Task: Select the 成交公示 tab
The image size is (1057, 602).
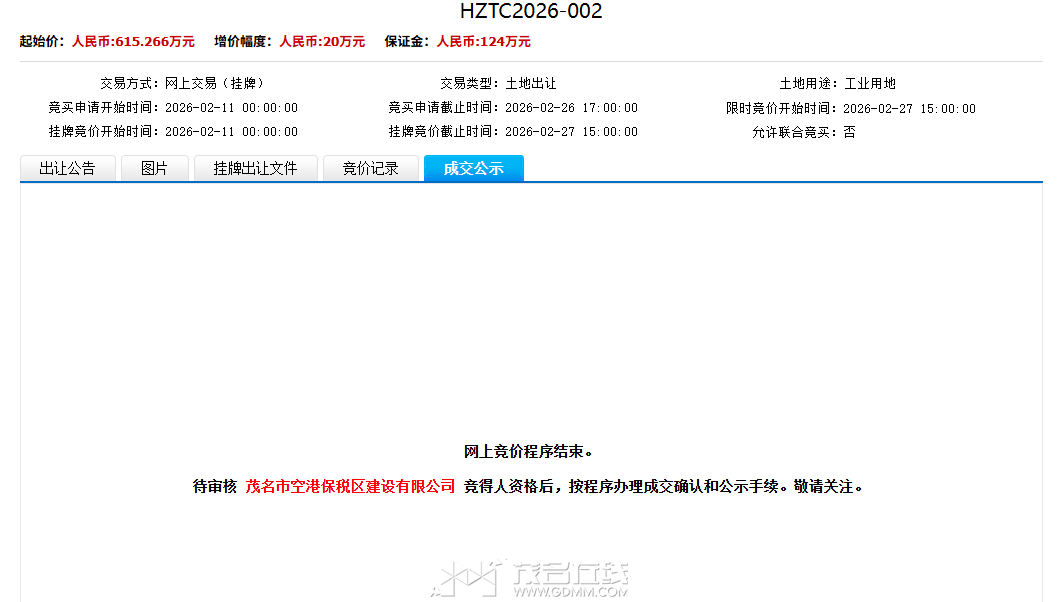Action: 473,169
